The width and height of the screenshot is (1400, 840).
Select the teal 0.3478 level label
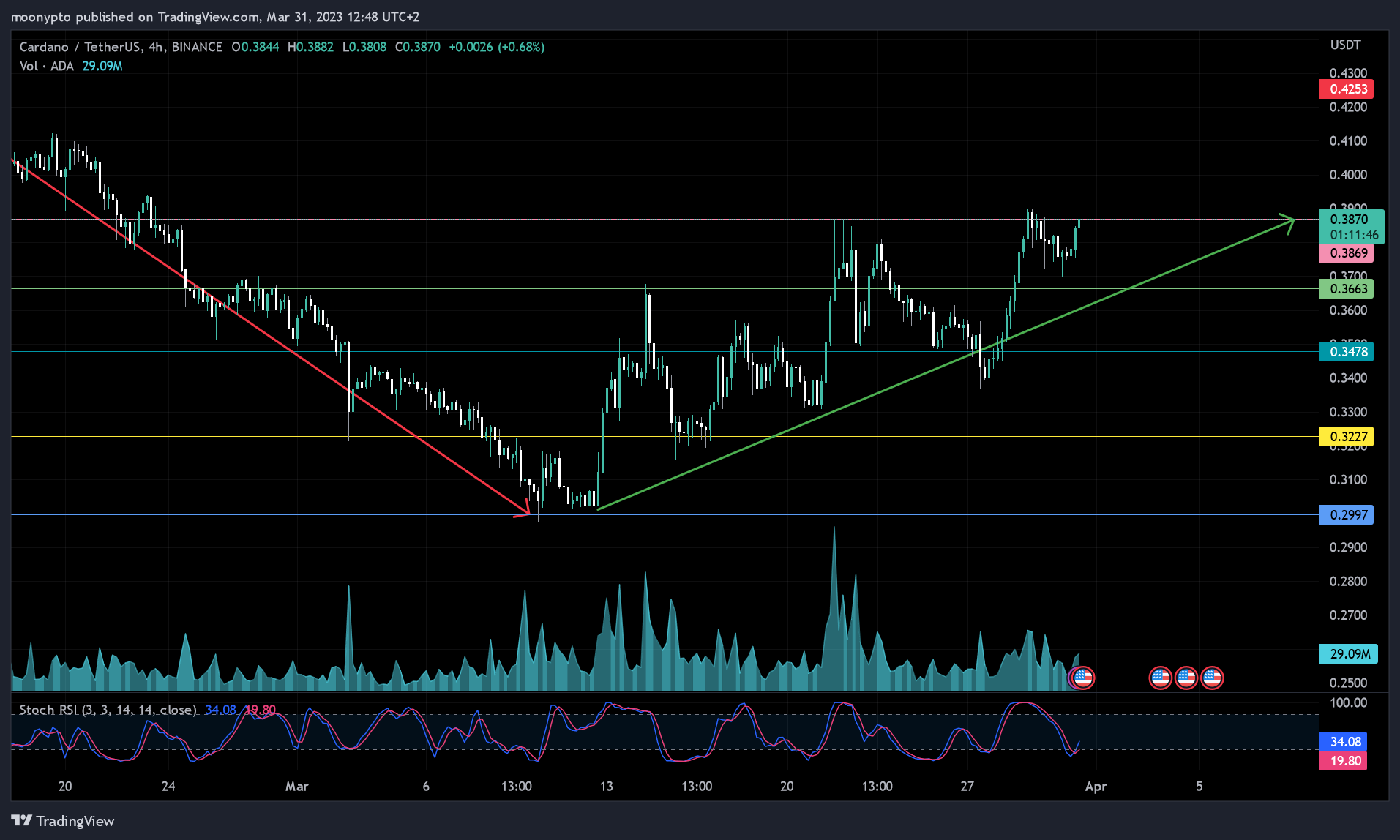[x=1346, y=351]
